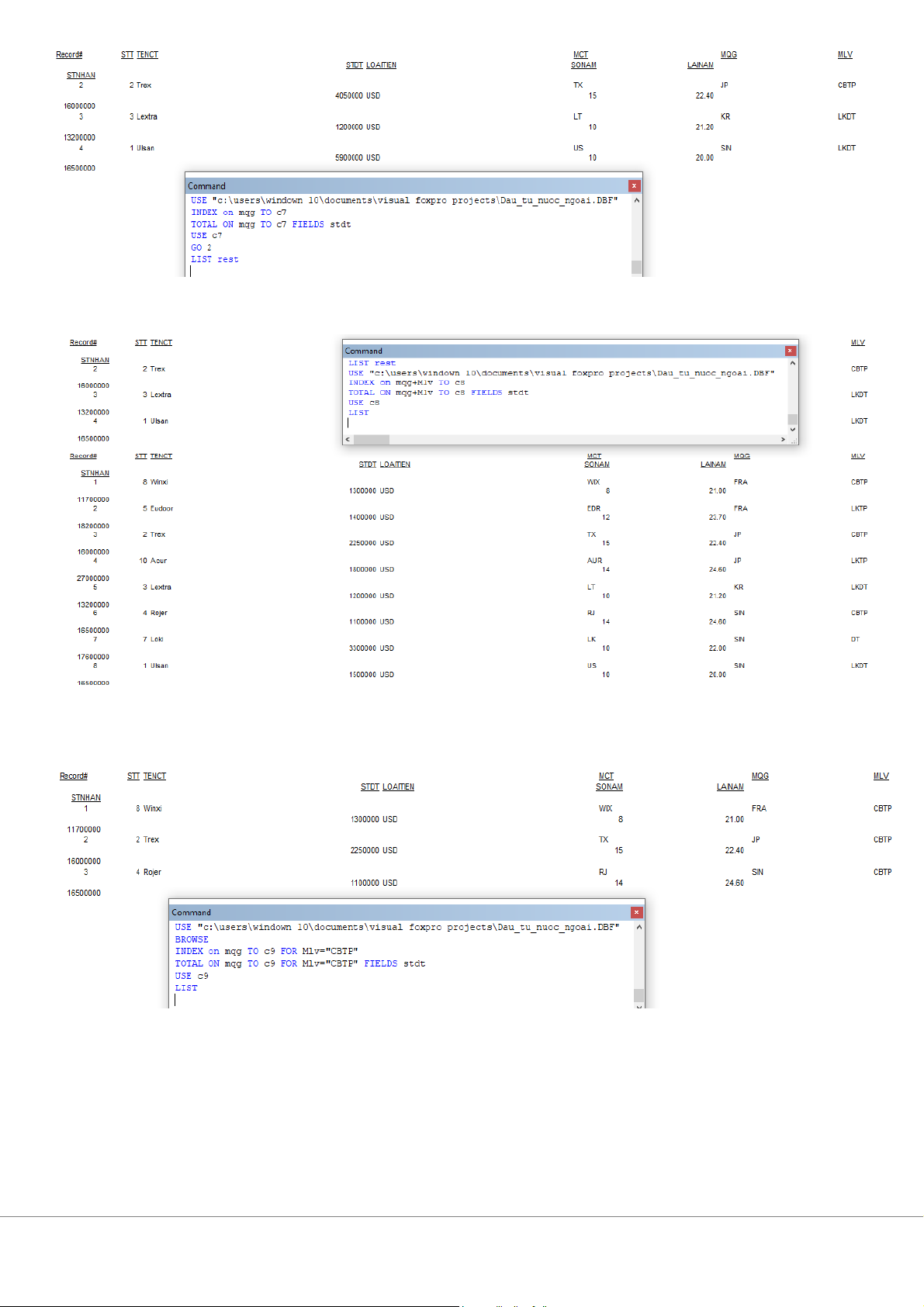
Task: Click the 'TOTAL ON mqg+Mlv TO c8' line
Action: coord(438,392)
